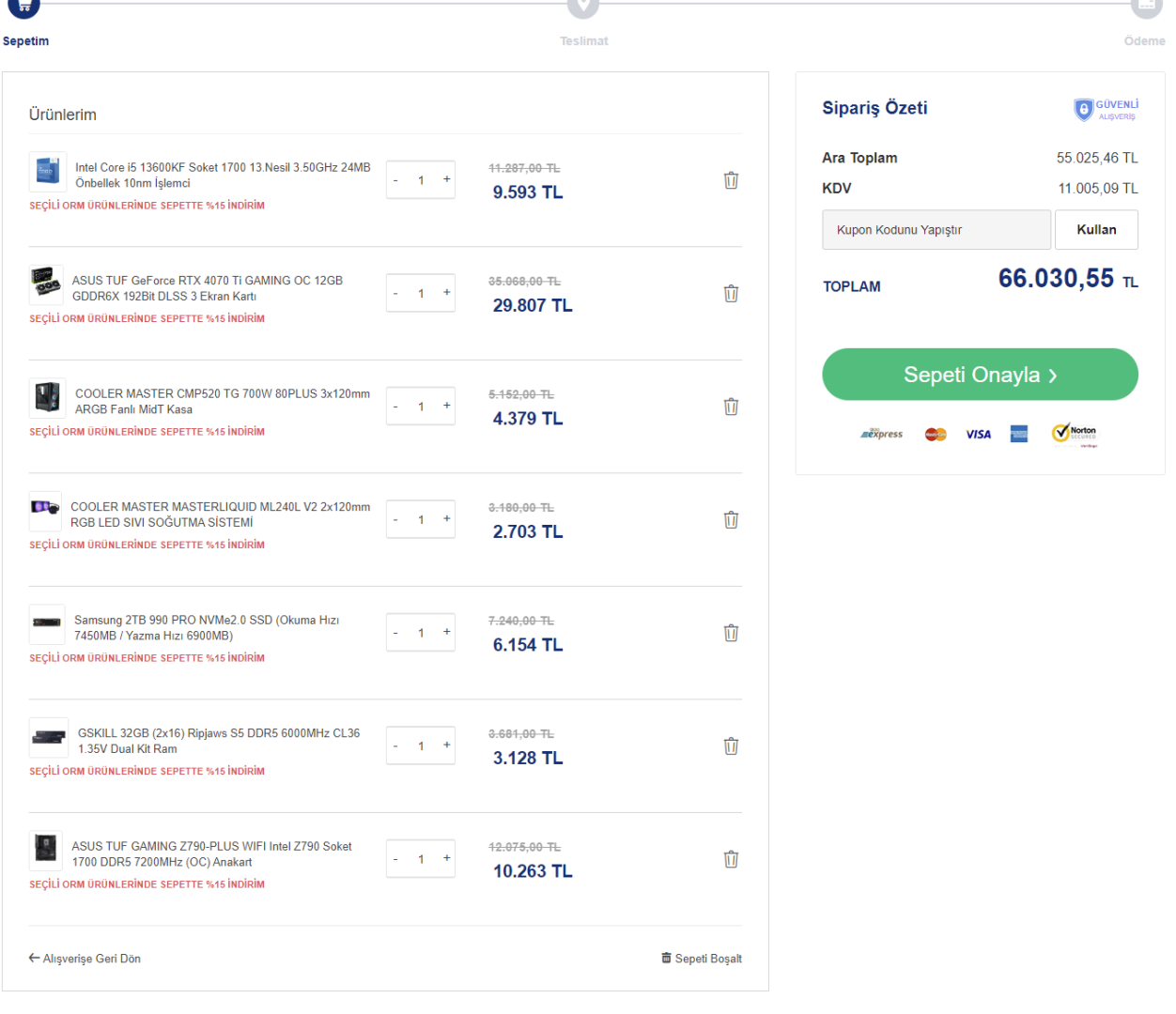Click the Kupon Kodunu Yapıştır field
The height and width of the screenshot is (1014, 1176).
(936, 230)
